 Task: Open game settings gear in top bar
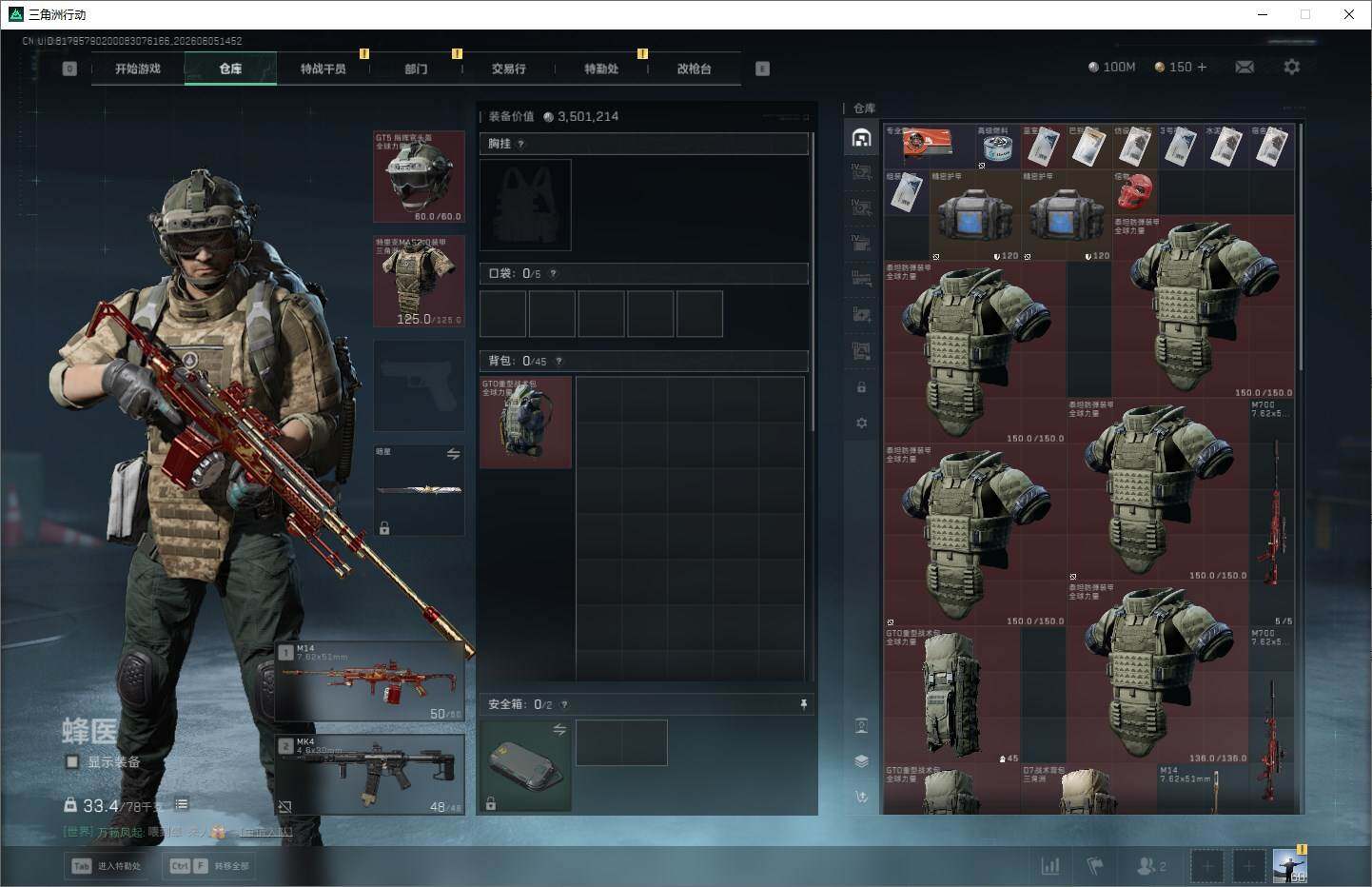click(x=1291, y=67)
